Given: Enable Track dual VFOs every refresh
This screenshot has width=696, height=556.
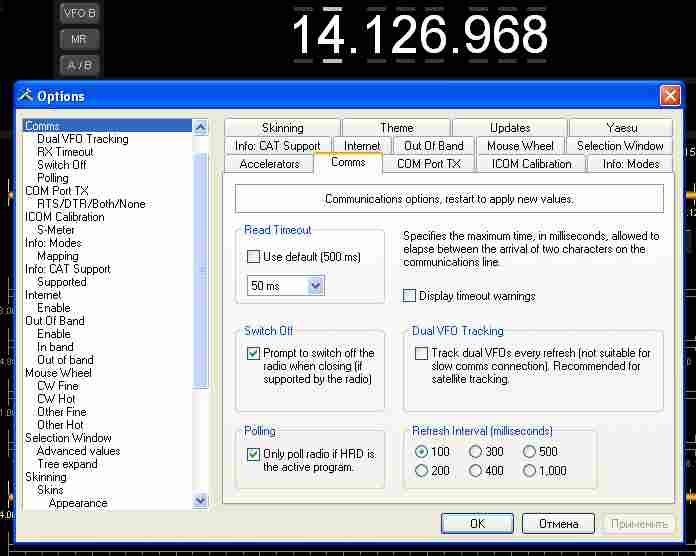Looking at the screenshot, I should pos(422,353).
